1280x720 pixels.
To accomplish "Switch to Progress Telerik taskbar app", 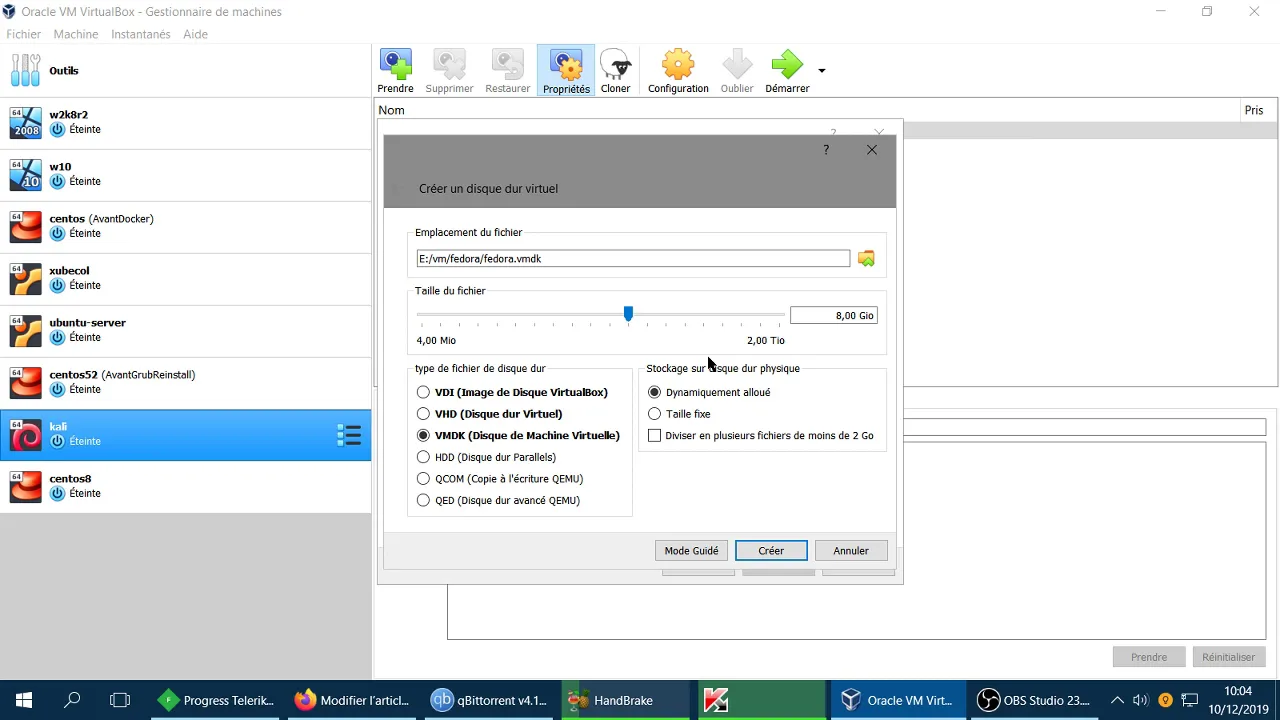I will click(x=216, y=700).
